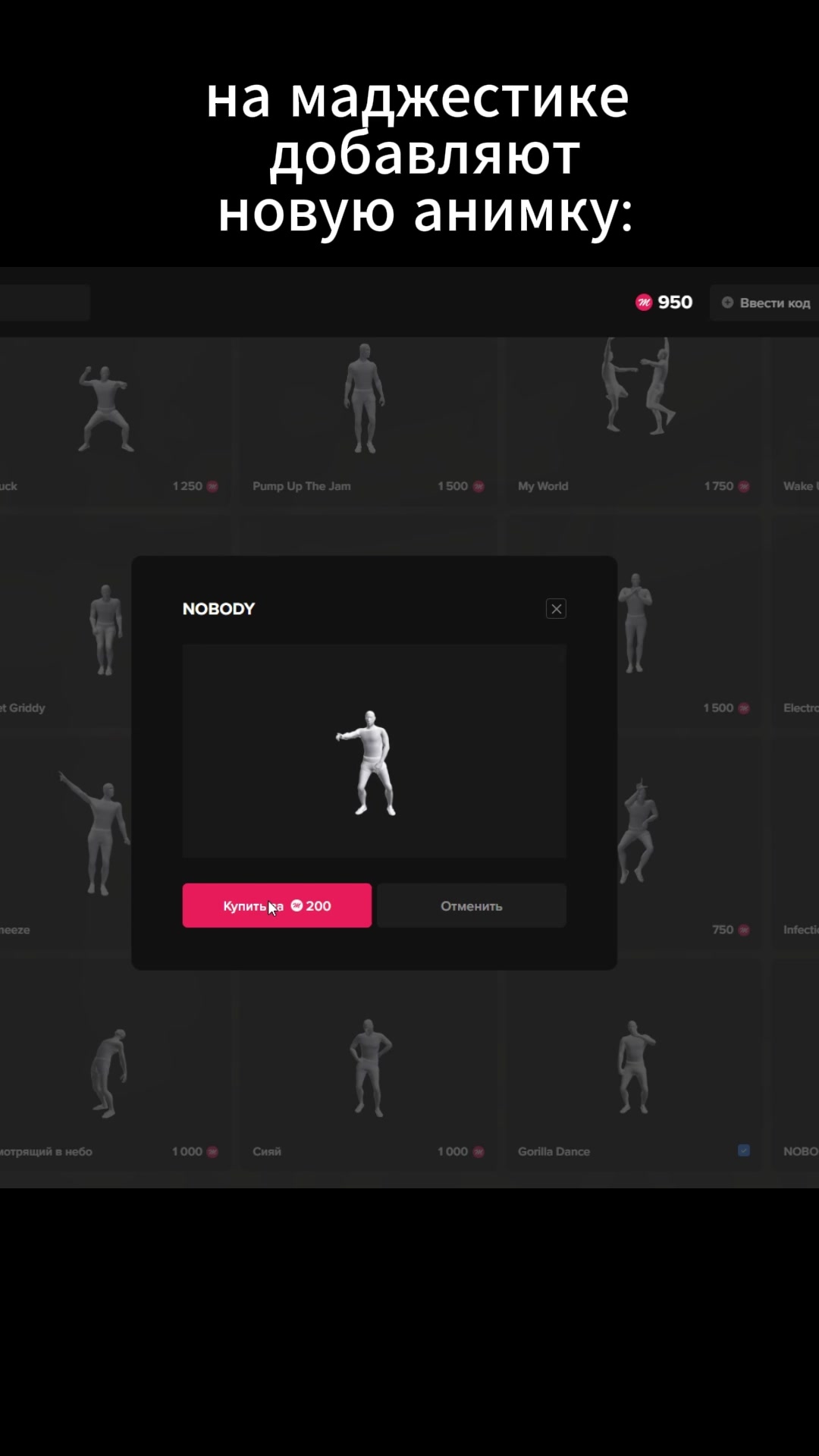Click the 'My World' label
The image size is (819, 1456).
click(x=543, y=486)
